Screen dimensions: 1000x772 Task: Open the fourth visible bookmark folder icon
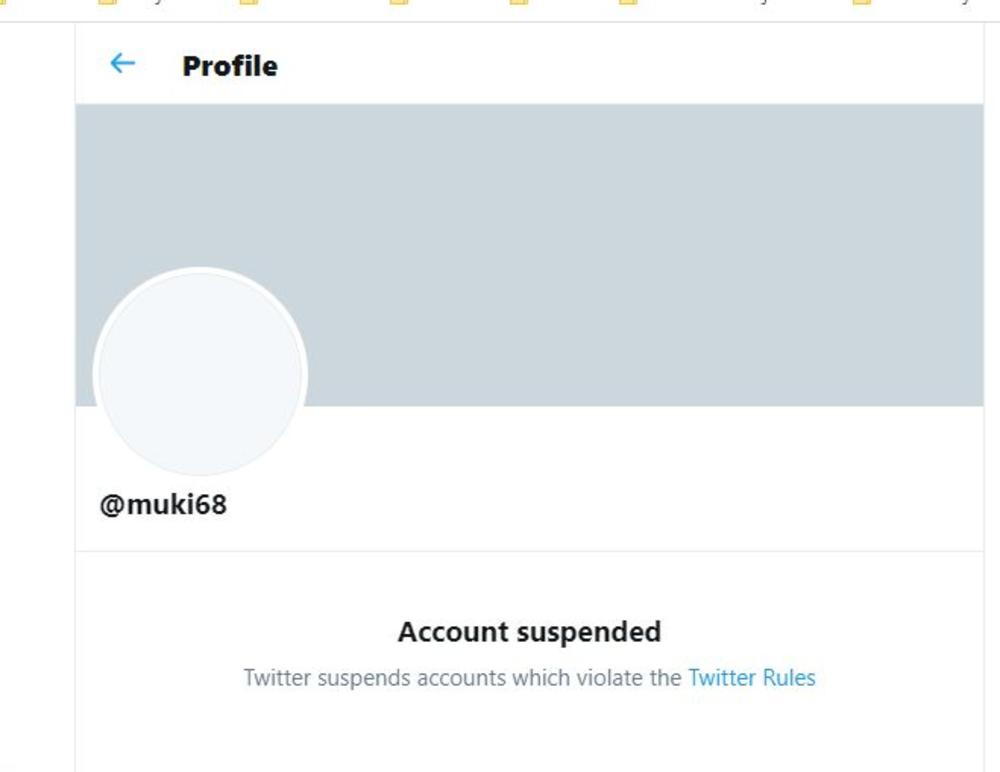pyautogui.click(x=518, y=3)
